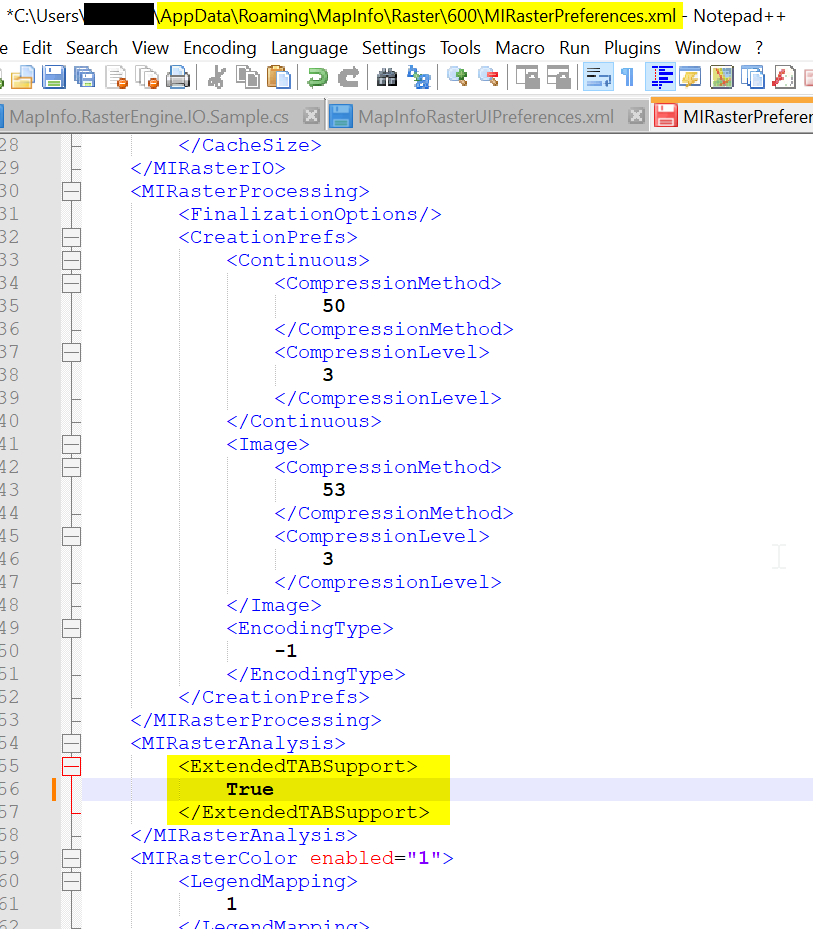Collapse the MIRasterProcessing node fold marker
The image size is (813, 929).
[x=71, y=191]
